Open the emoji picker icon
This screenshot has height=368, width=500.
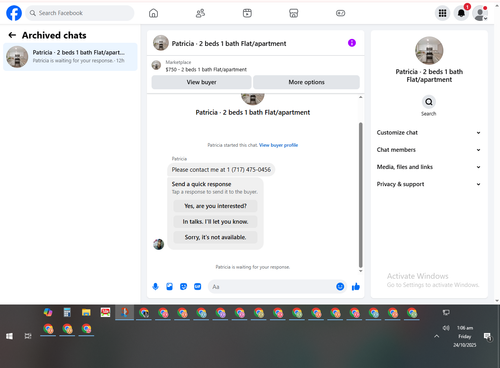coord(340,287)
